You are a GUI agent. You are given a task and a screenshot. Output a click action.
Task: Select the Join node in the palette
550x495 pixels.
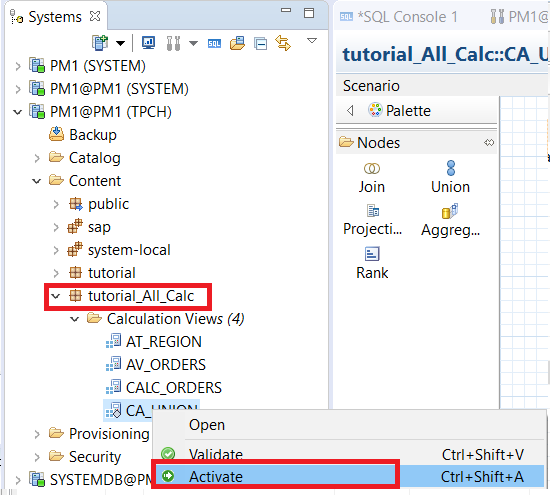coord(371,178)
